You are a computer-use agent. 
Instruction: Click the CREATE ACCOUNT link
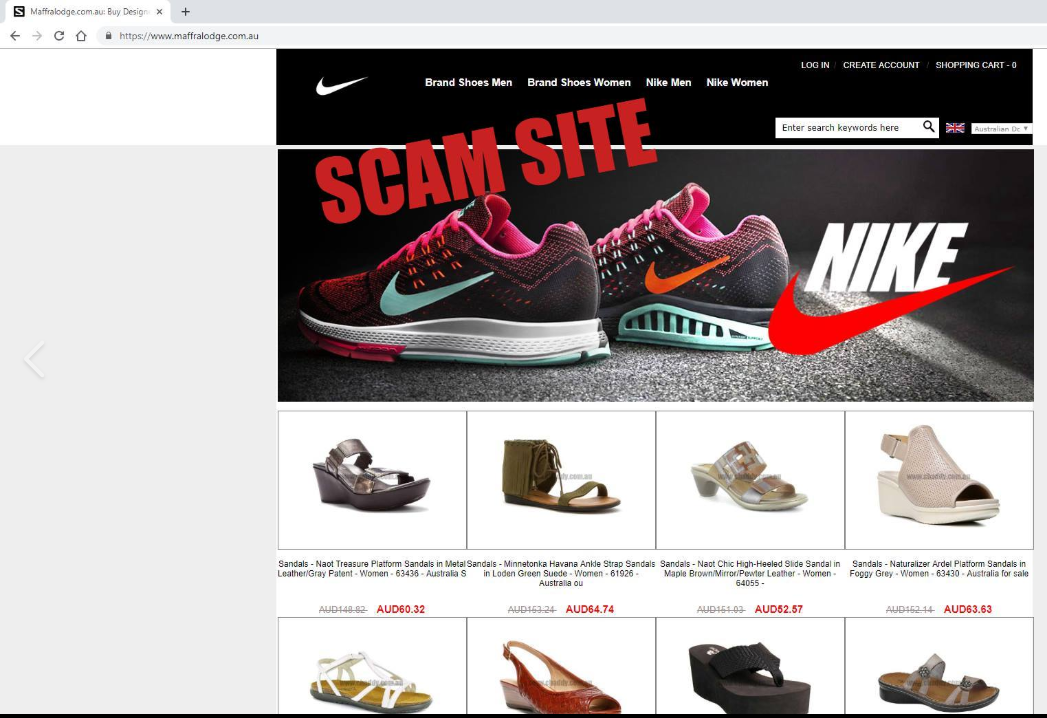pyautogui.click(x=881, y=65)
